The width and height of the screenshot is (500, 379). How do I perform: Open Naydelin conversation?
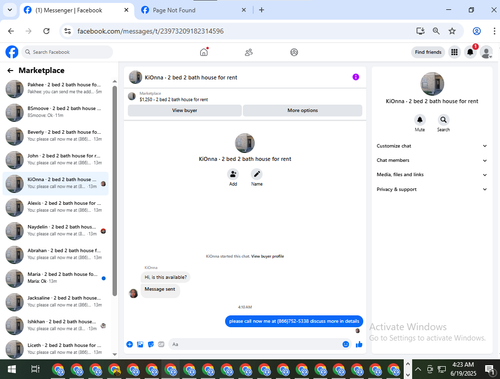pyautogui.click(x=57, y=230)
